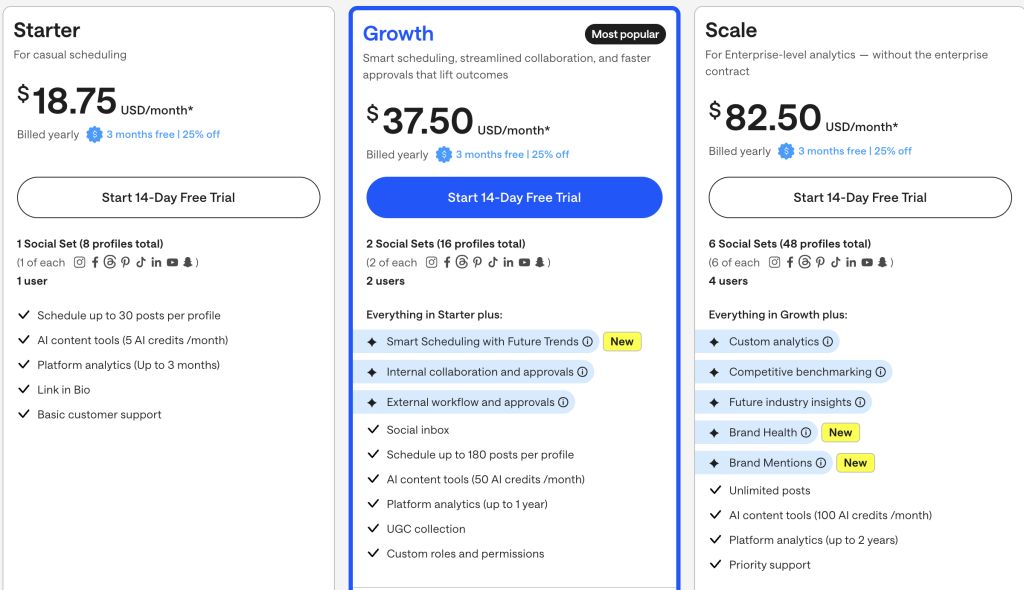
Task: Click the YouTube icon in the Growth plan
Action: click(x=524, y=262)
